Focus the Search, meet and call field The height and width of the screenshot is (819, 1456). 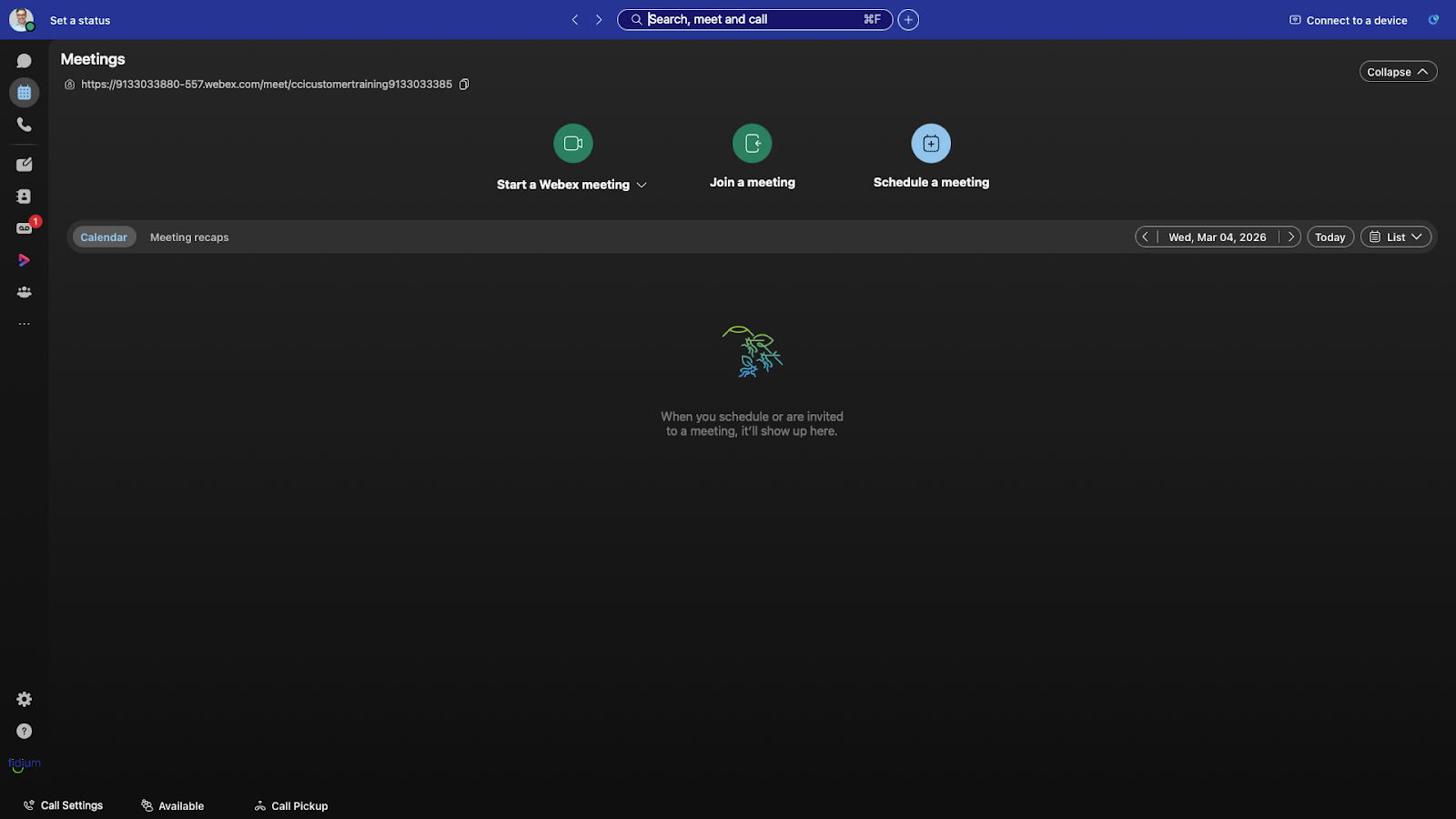coord(754,20)
